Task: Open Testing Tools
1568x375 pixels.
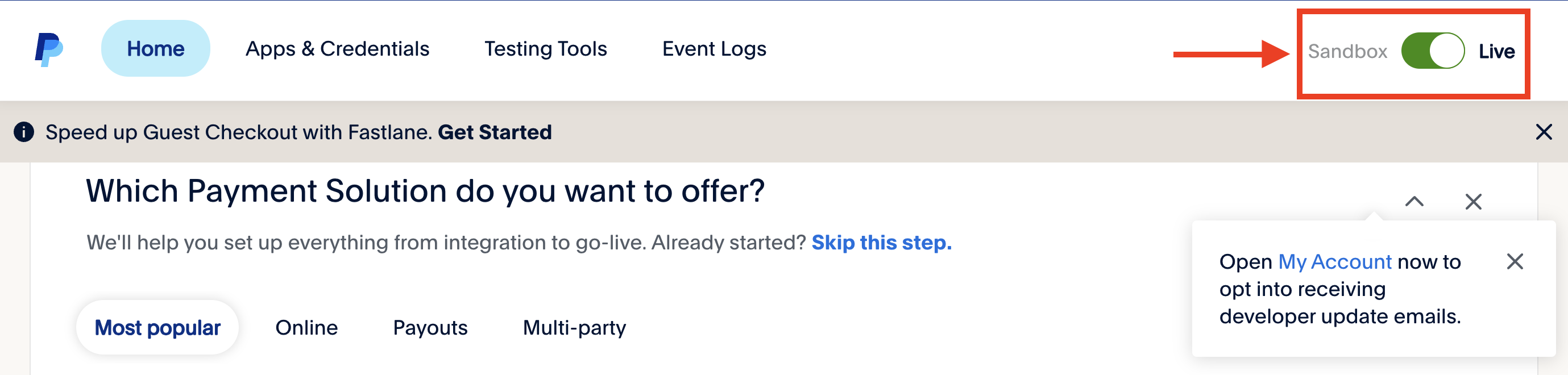Action: coord(545,49)
